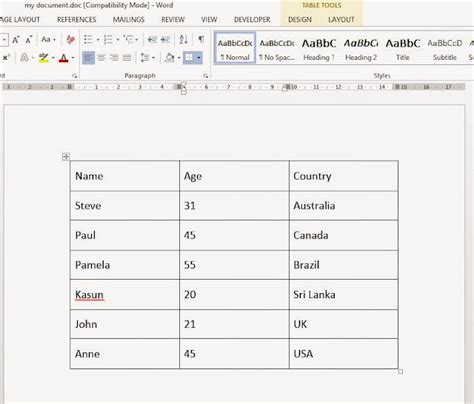
Task: Click the Decrease Indent icon
Action: point(152,40)
